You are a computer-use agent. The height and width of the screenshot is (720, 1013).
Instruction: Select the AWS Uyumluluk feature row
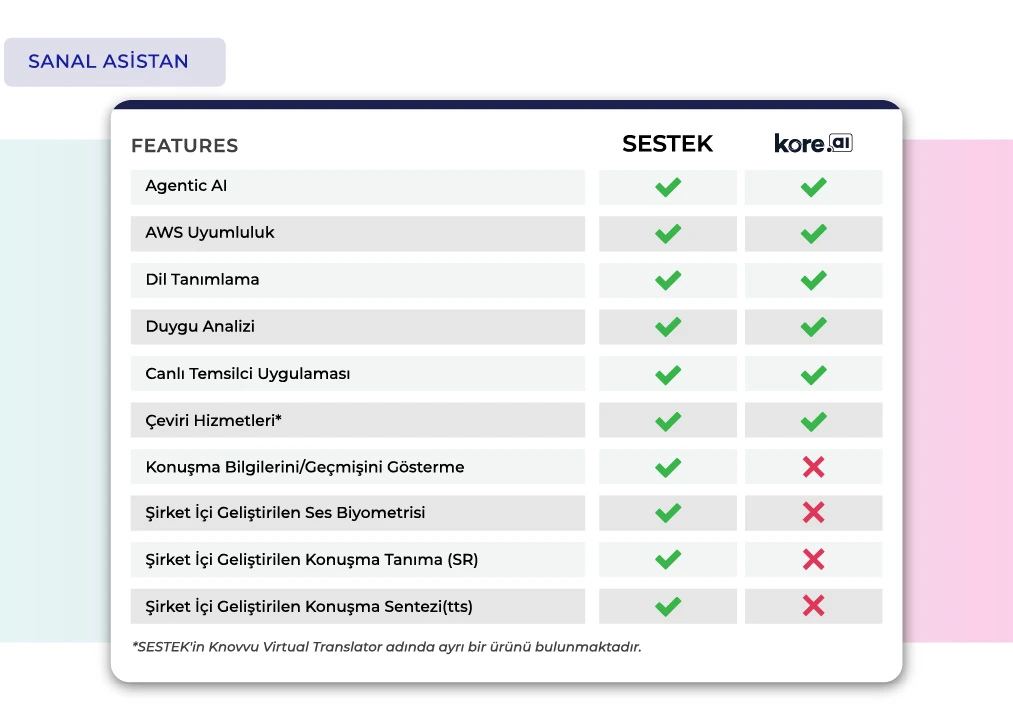[x=358, y=233]
